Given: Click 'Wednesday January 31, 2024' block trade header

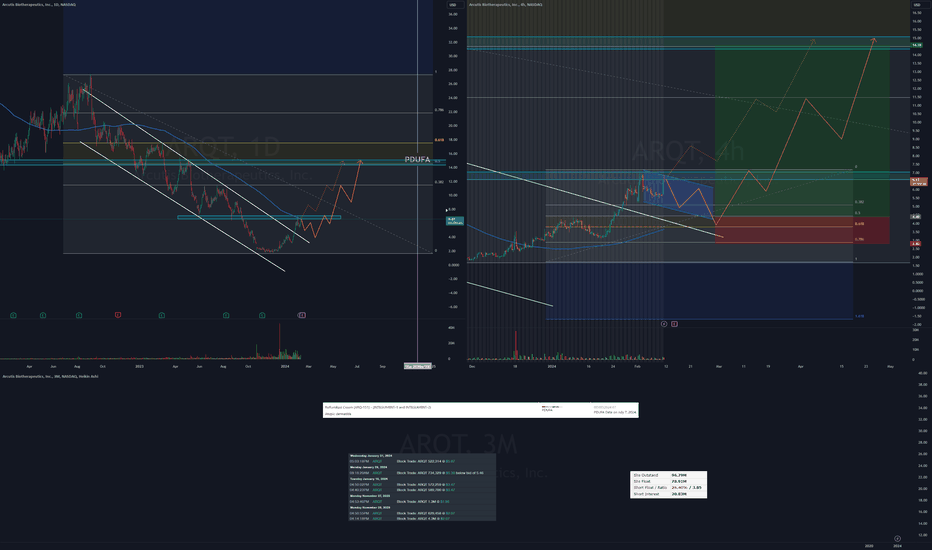Looking at the screenshot, I should pos(371,455).
